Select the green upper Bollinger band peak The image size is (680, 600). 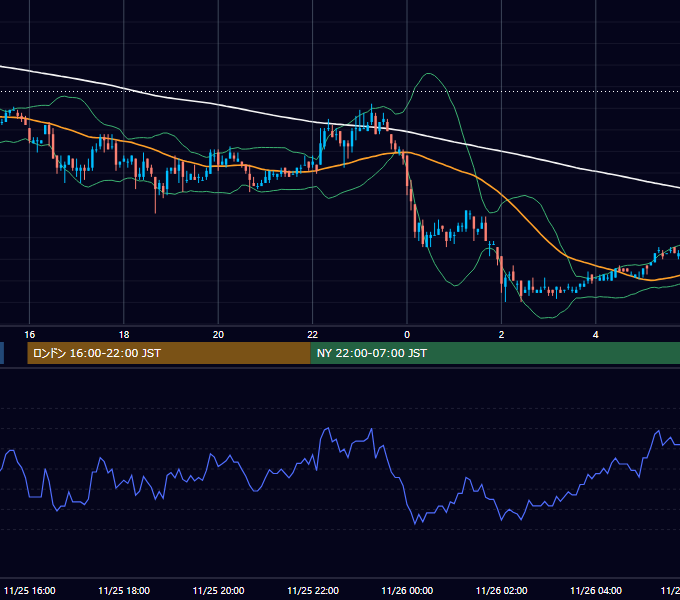(428, 74)
